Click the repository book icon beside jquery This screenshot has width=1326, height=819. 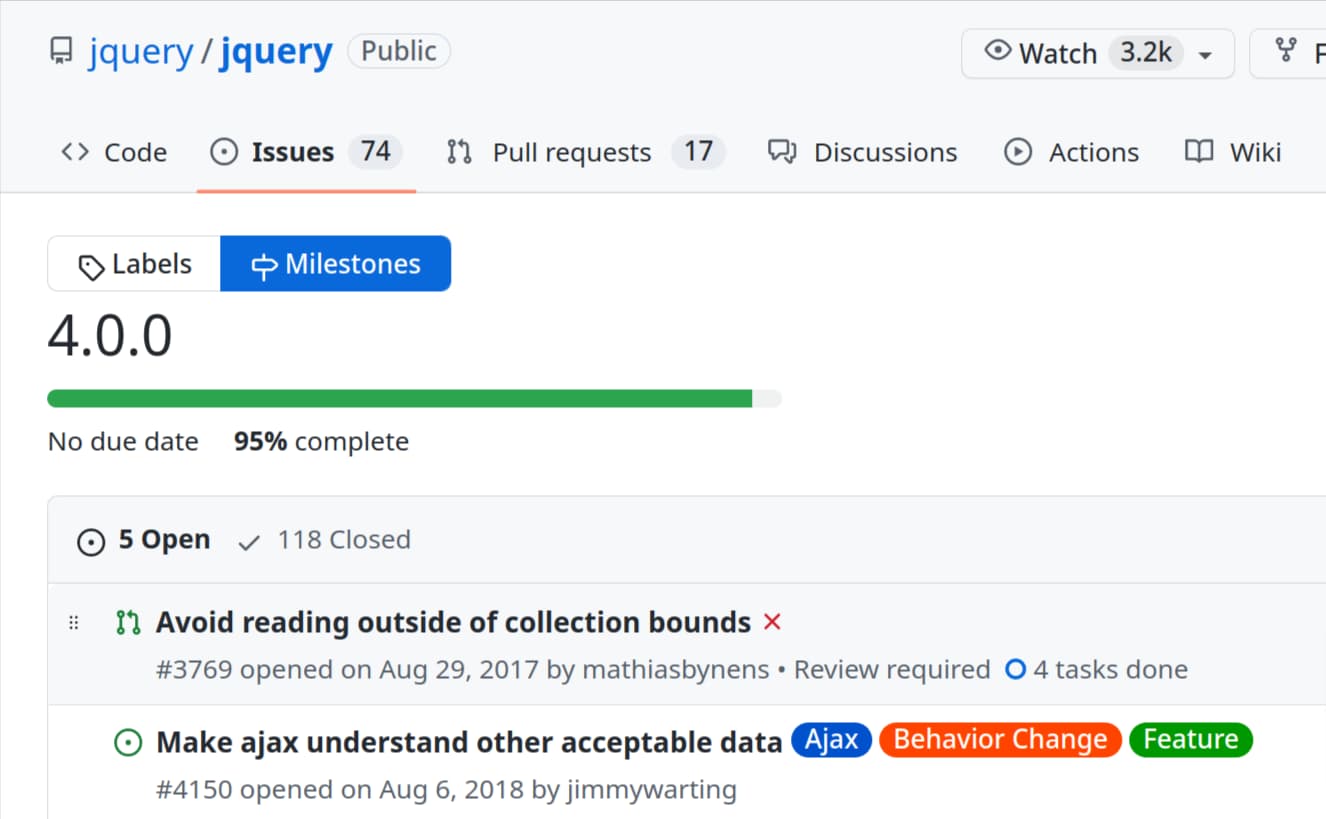(x=62, y=50)
